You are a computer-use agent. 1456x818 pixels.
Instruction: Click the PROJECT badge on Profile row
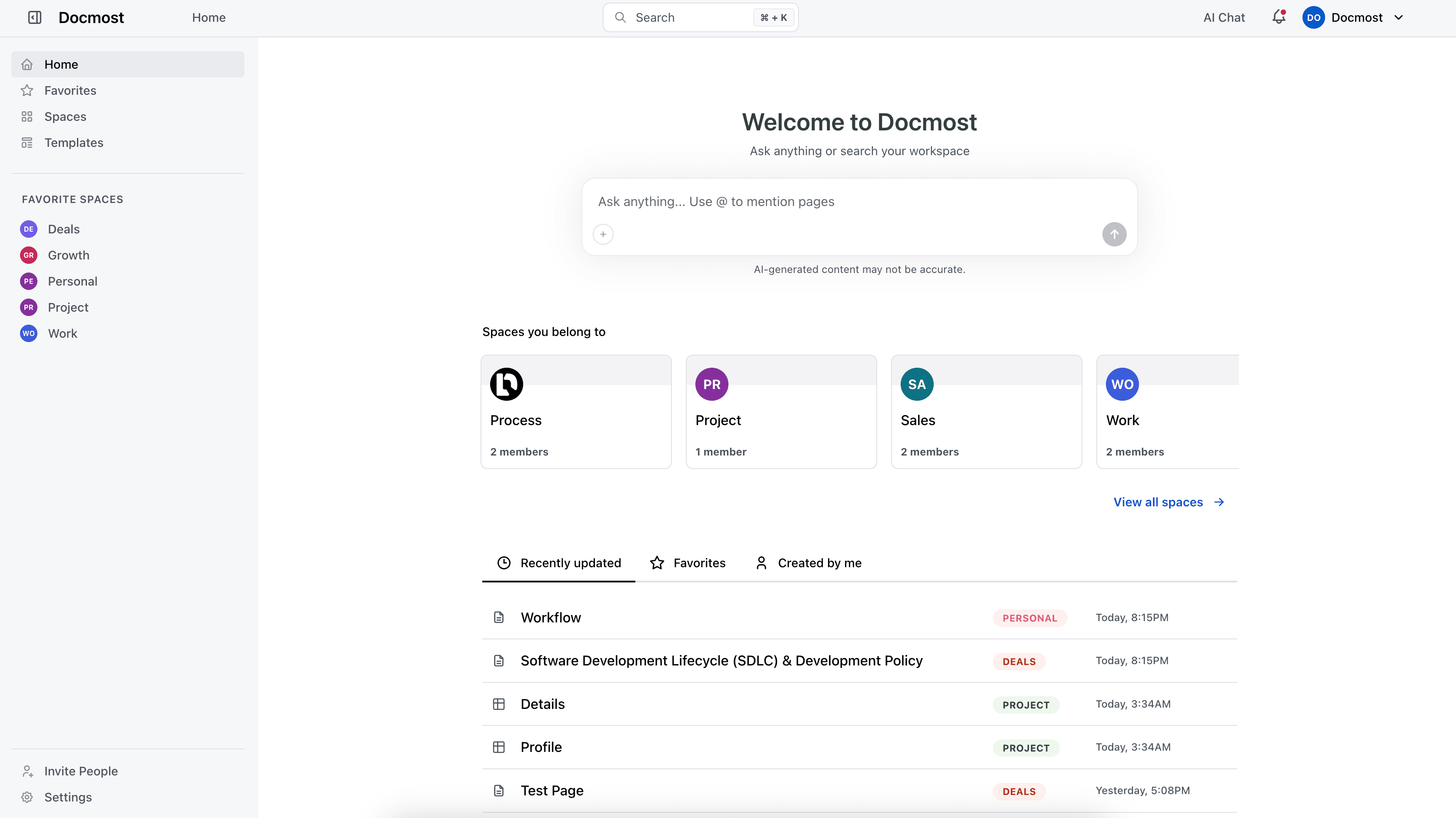point(1026,748)
